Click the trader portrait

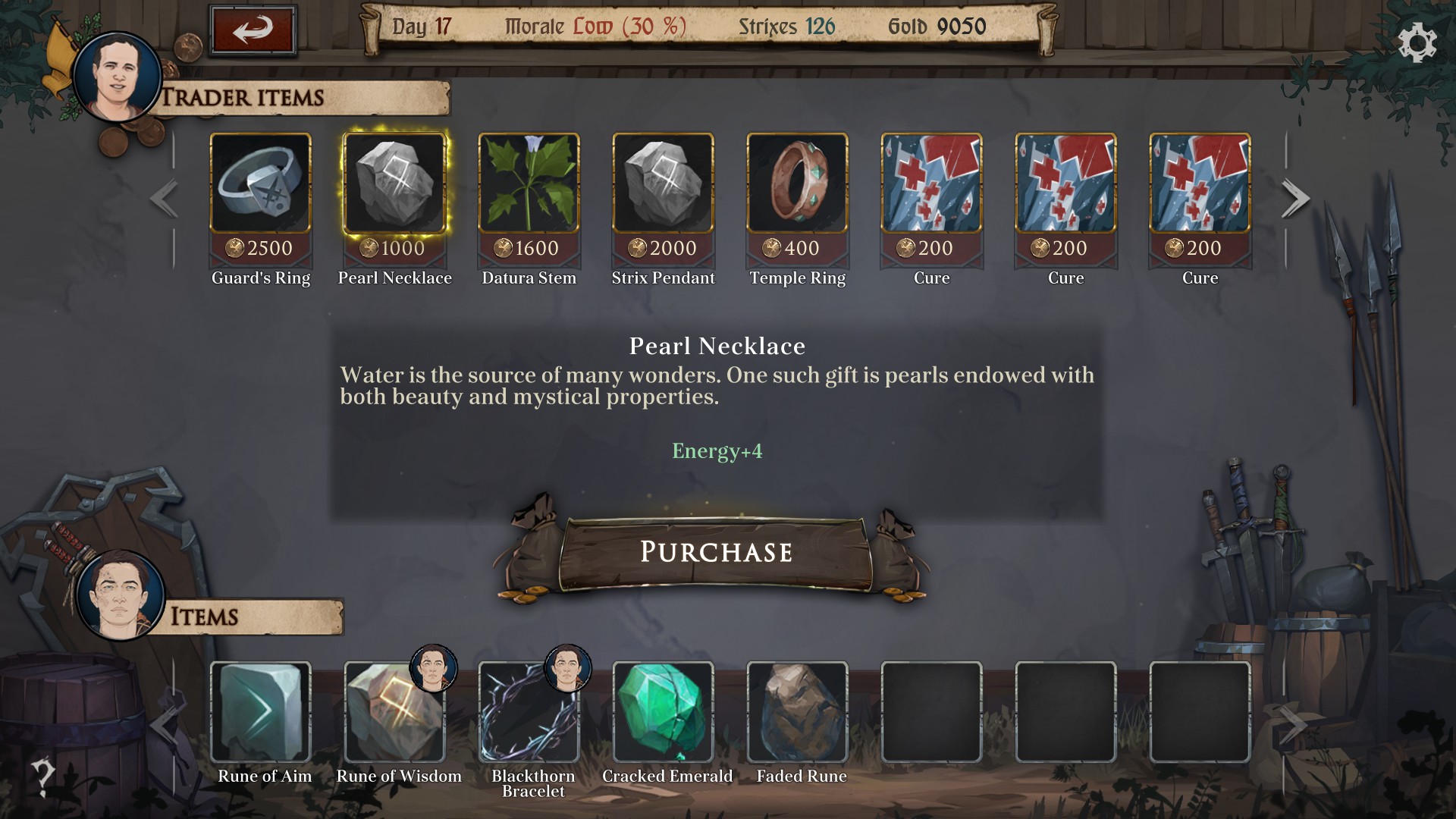[x=117, y=77]
